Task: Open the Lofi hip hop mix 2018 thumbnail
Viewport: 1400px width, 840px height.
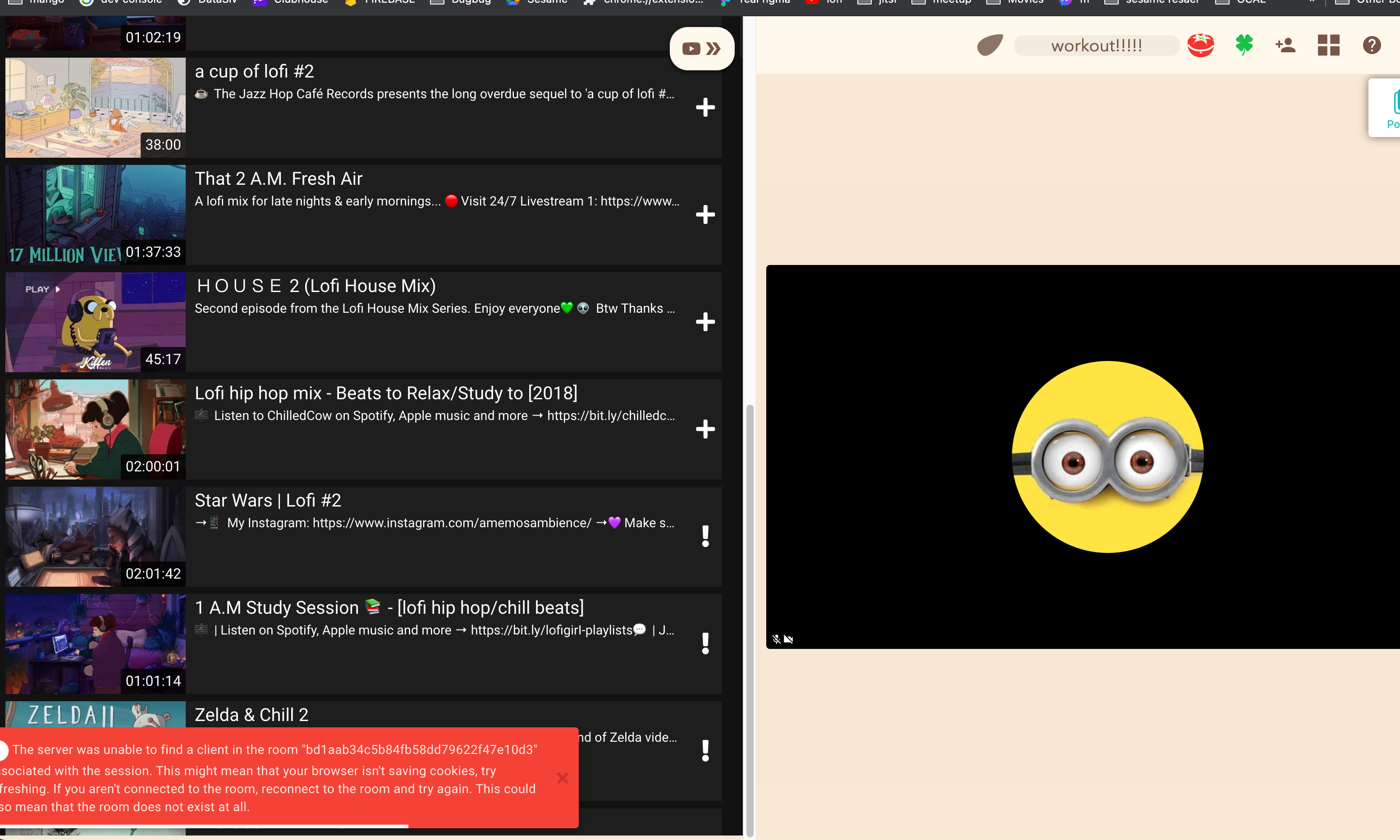Action: coord(95,429)
